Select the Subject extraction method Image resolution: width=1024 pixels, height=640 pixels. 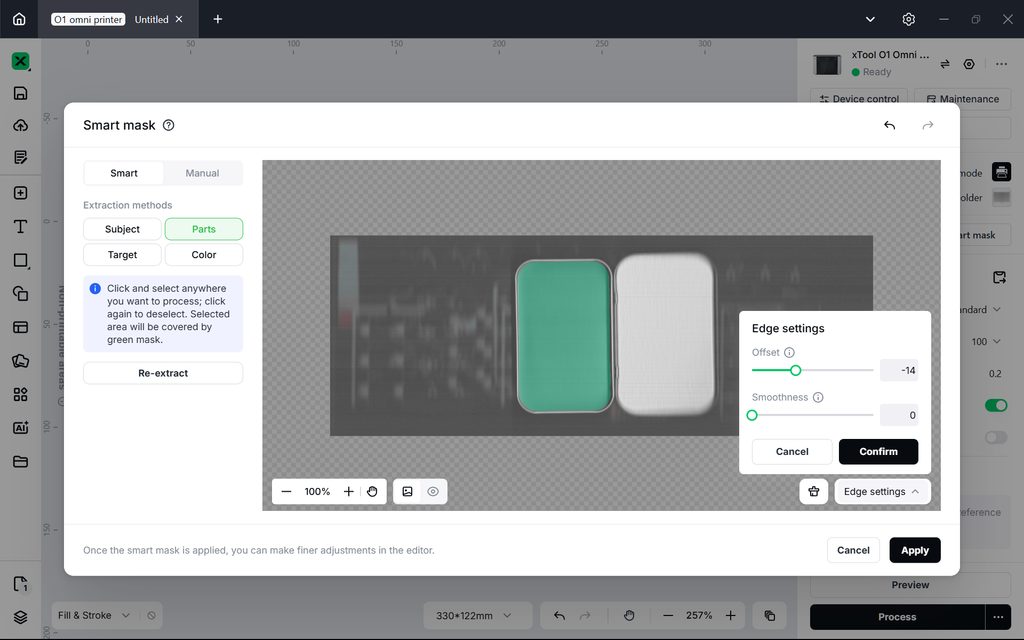point(122,229)
